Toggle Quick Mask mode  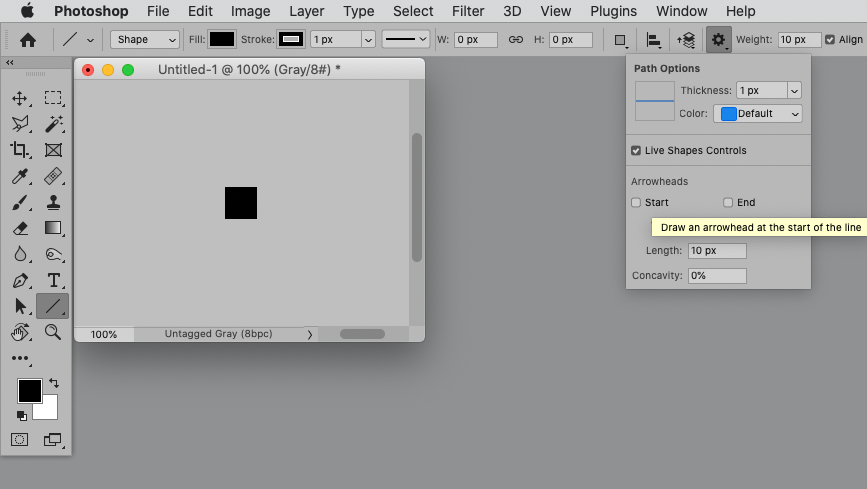click(x=19, y=439)
